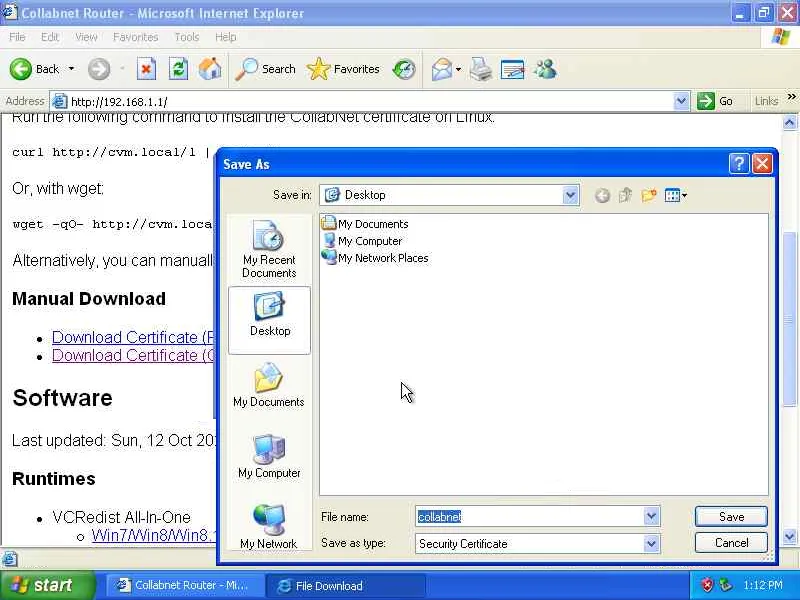The height and width of the screenshot is (600, 800).
Task: Click page scrollbar down arrow
Action: 789,537
